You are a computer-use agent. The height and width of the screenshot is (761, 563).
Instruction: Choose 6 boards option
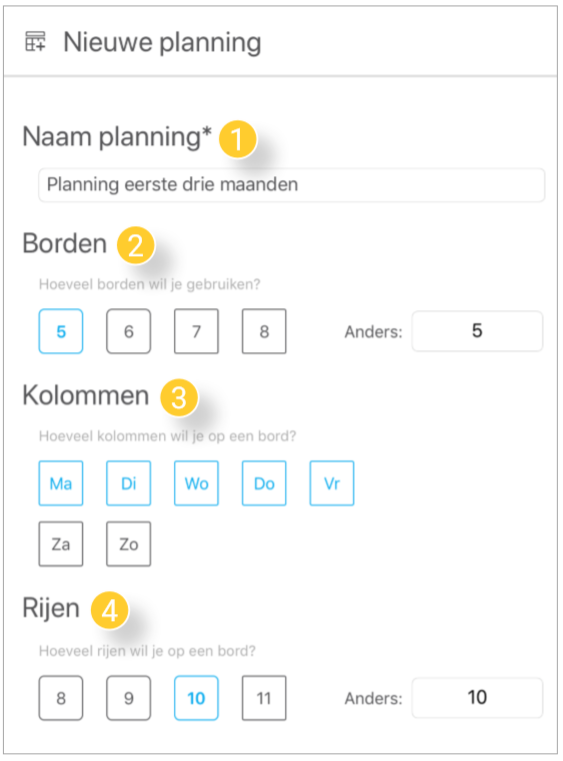[x=129, y=331]
